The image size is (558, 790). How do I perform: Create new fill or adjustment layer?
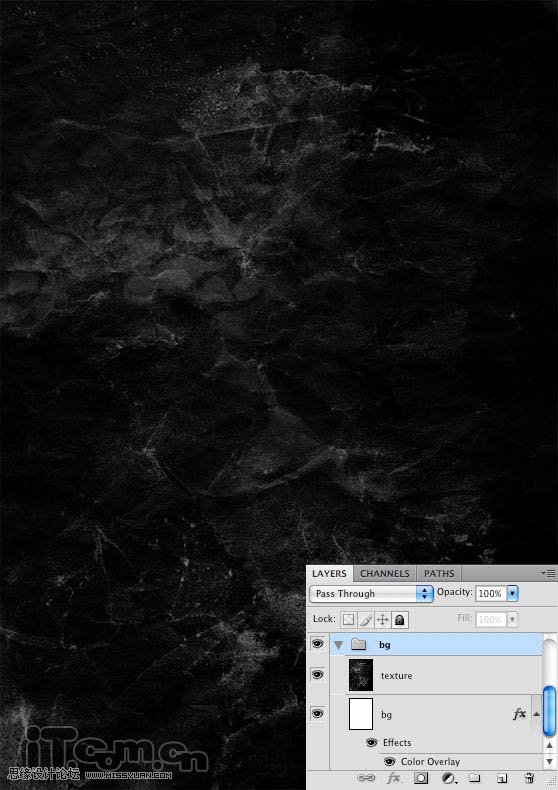point(449,778)
